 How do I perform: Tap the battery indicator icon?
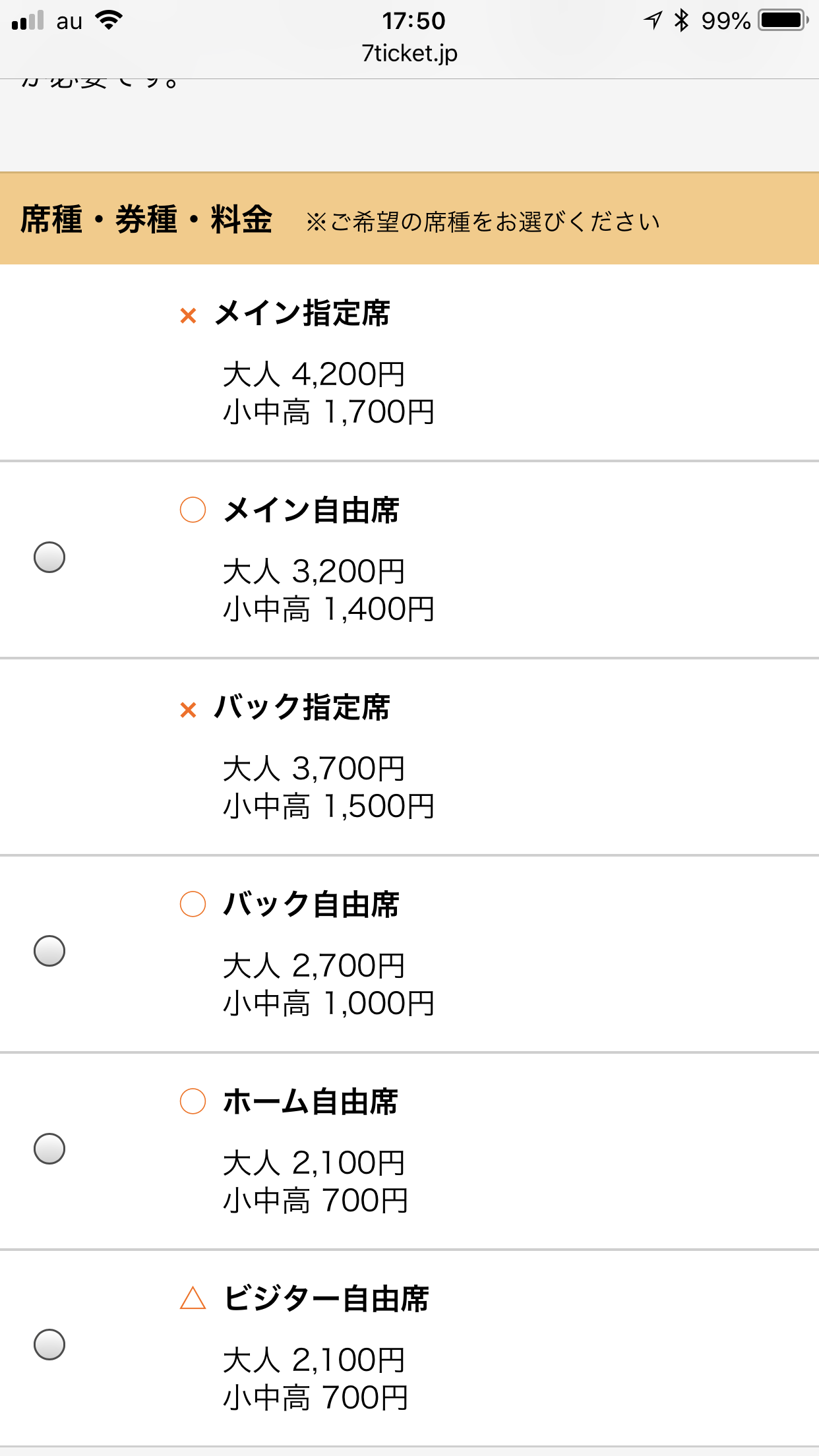coord(783,20)
